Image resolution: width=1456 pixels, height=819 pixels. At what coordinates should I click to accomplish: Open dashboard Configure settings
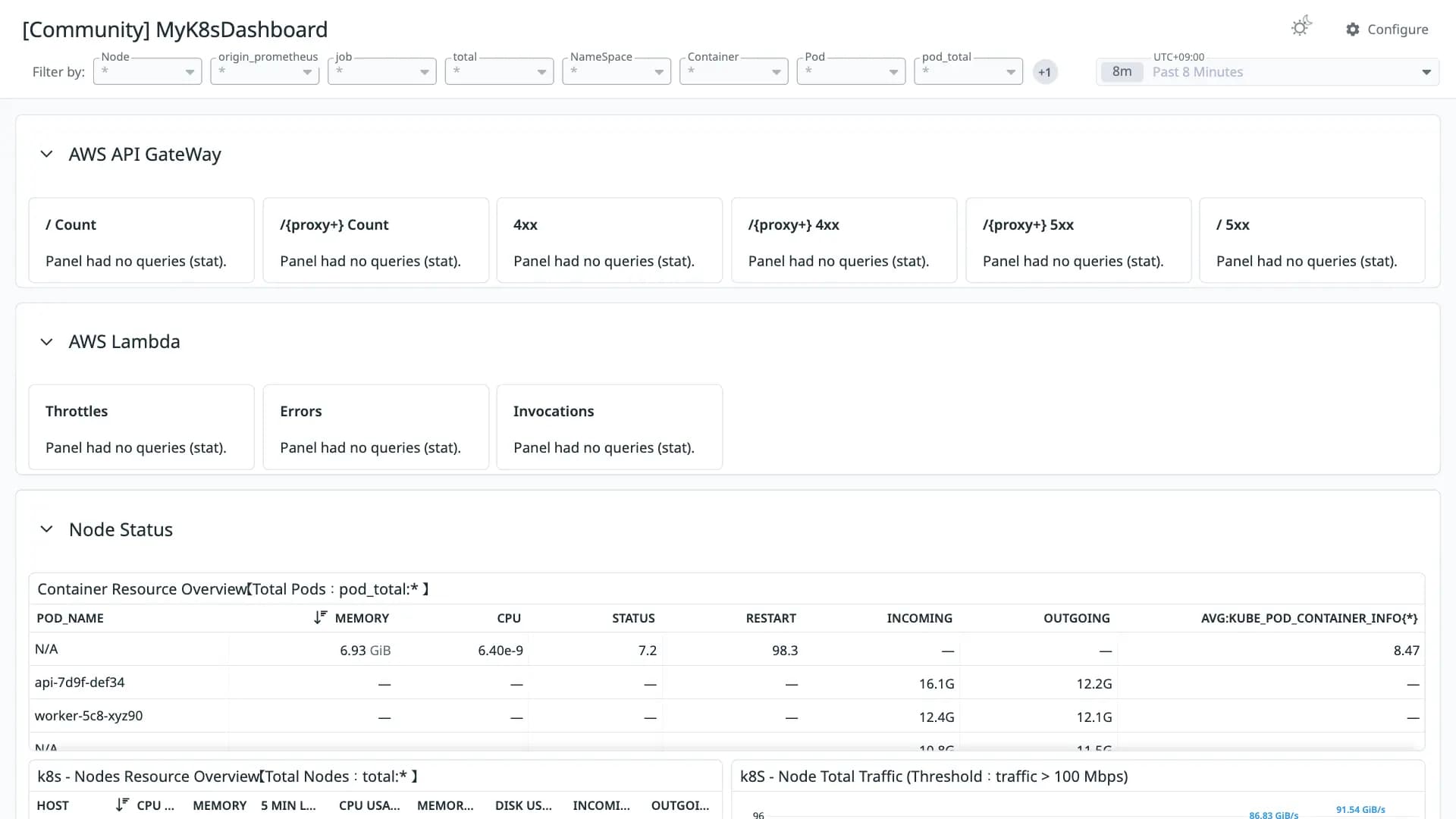(1387, 30)
